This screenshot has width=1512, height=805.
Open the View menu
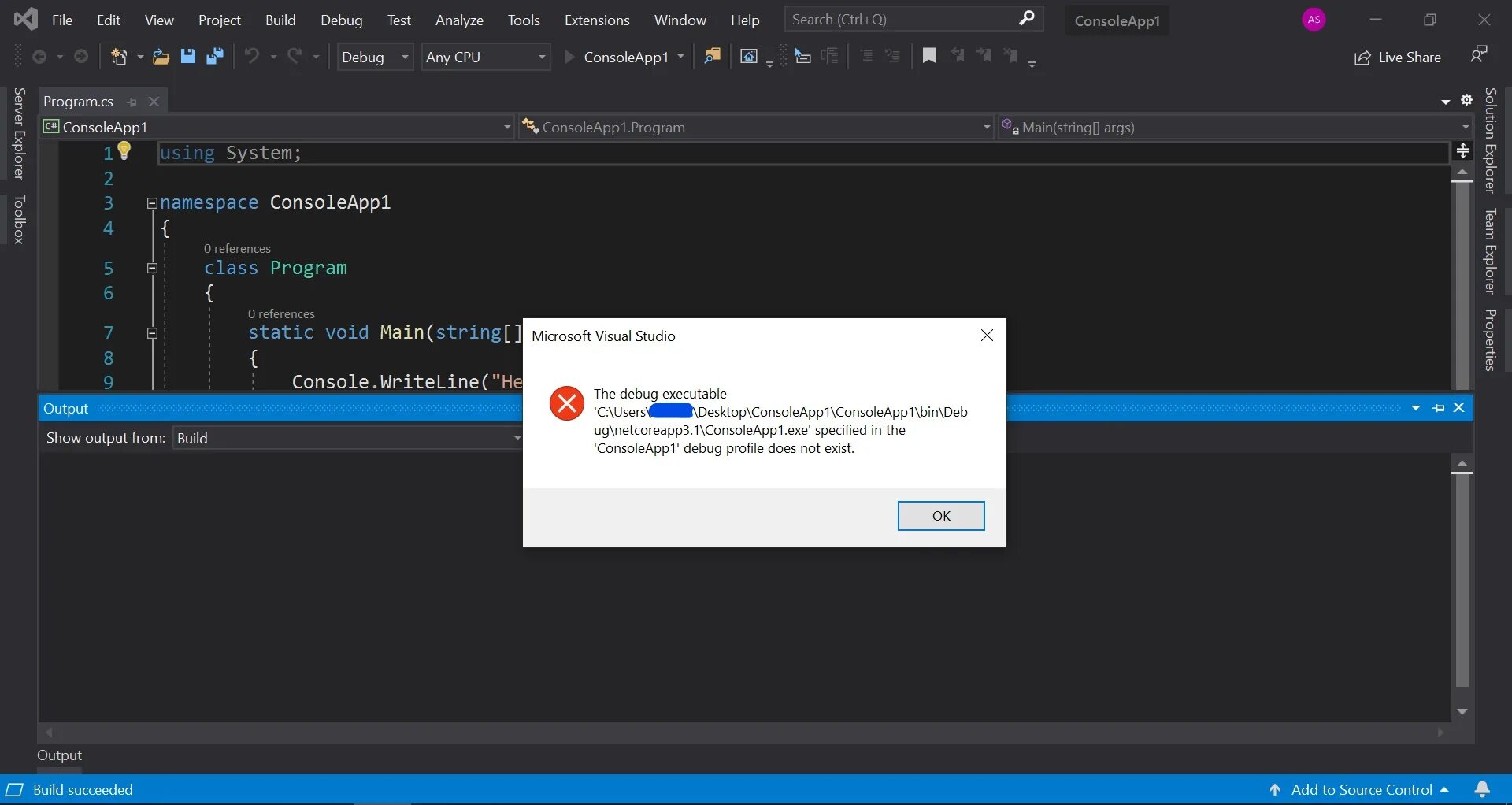159,20
